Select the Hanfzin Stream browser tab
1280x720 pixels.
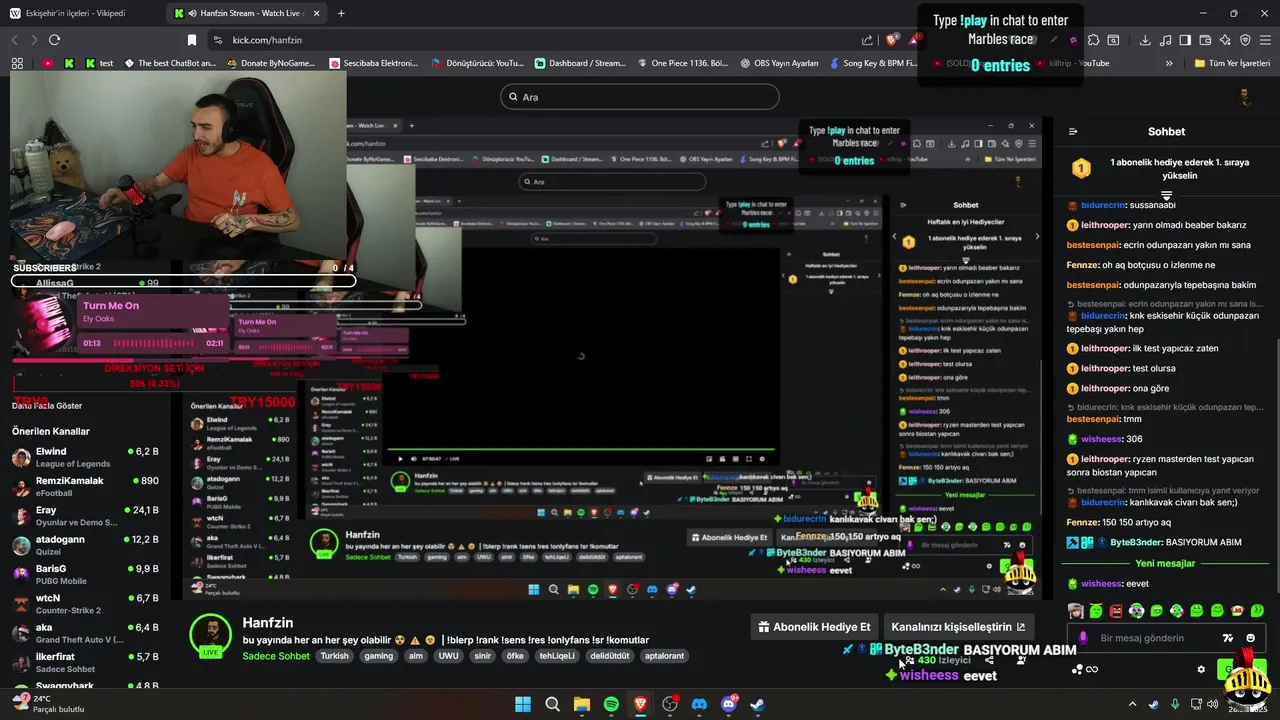[x=245, y=13]
